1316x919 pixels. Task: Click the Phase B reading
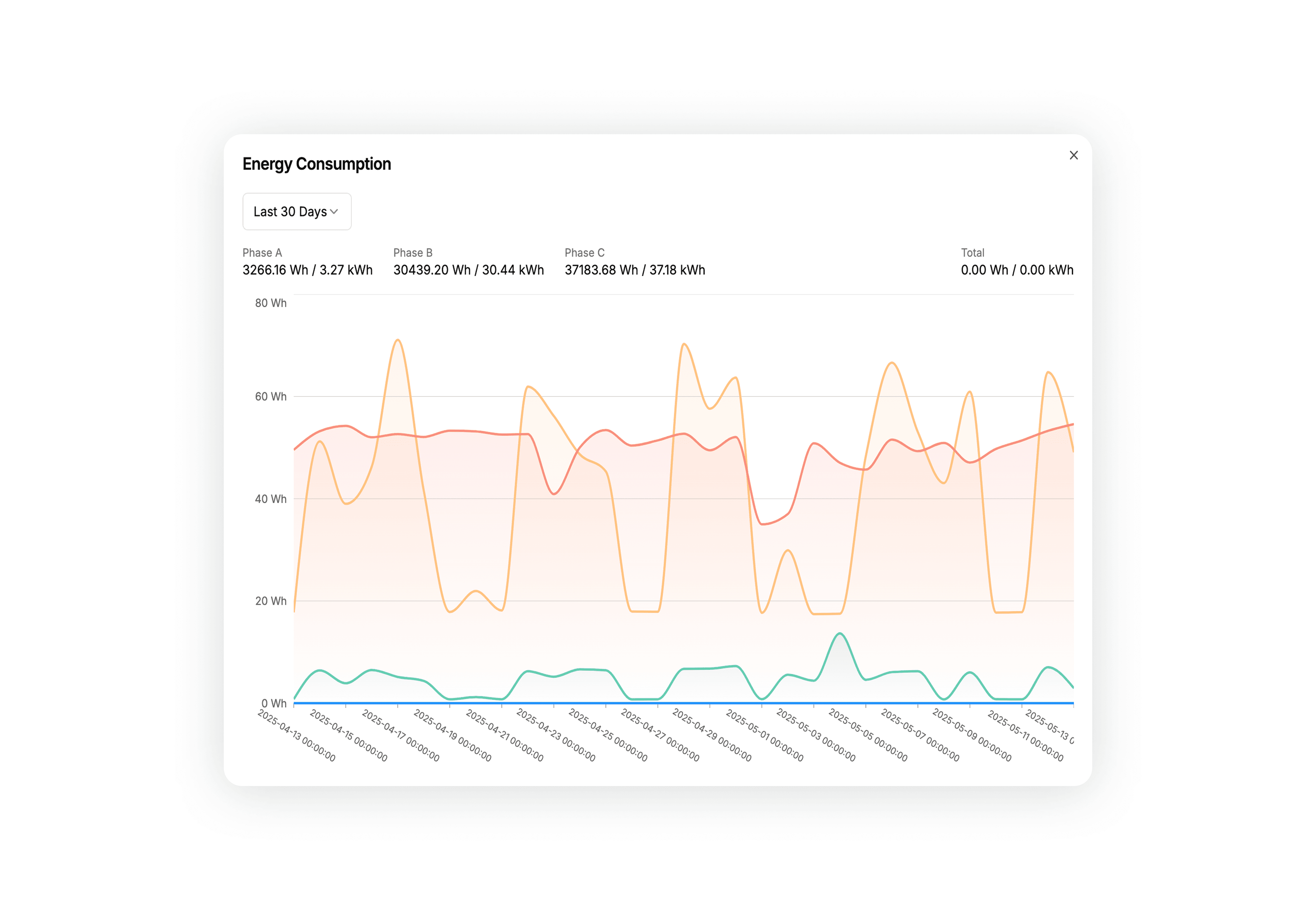468,270
